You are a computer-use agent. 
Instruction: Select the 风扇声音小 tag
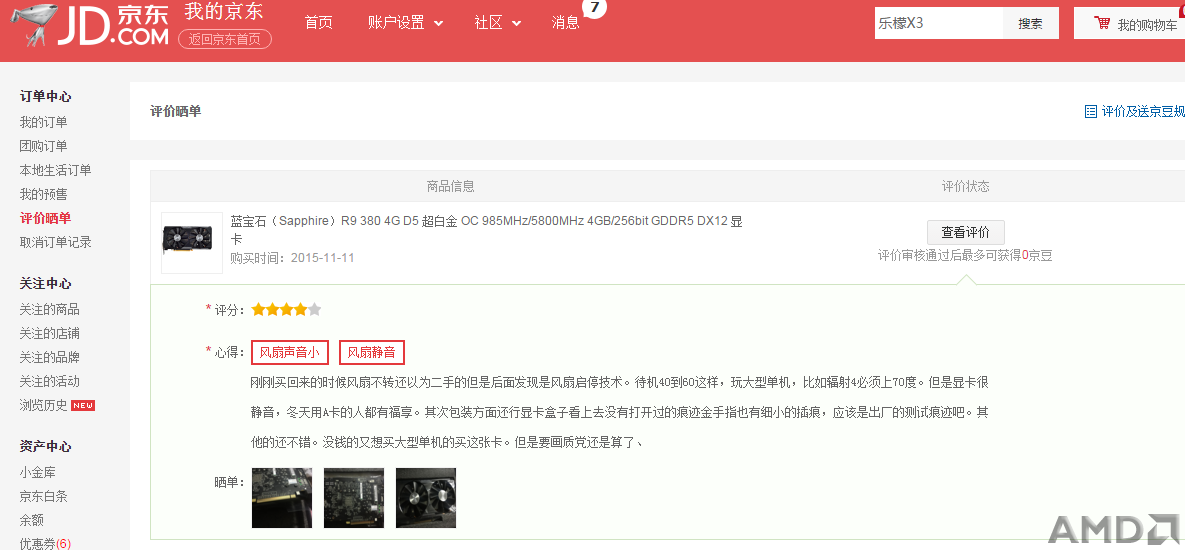pyautogui.click(x=289, y=352)
